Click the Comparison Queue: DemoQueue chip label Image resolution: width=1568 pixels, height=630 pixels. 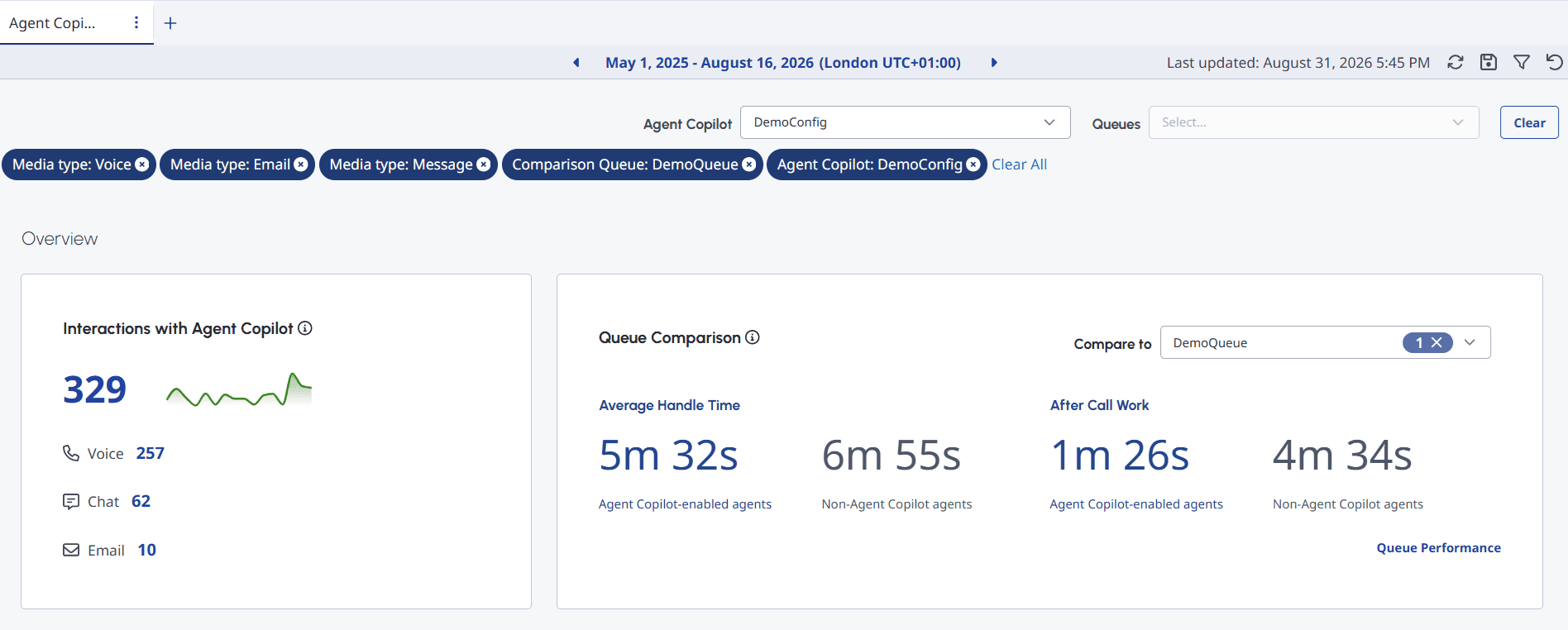click(625, 165)
